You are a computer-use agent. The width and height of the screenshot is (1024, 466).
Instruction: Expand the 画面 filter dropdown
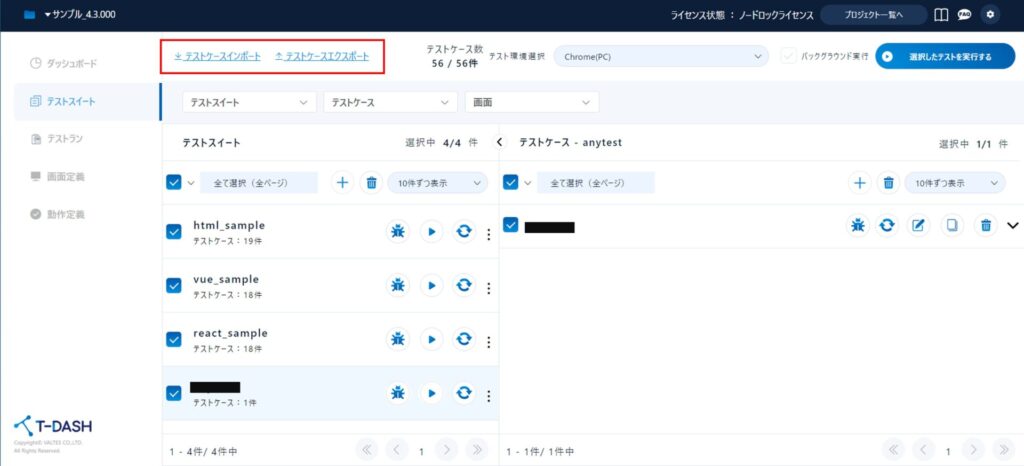pyautogui.click(x=531, y=102)
